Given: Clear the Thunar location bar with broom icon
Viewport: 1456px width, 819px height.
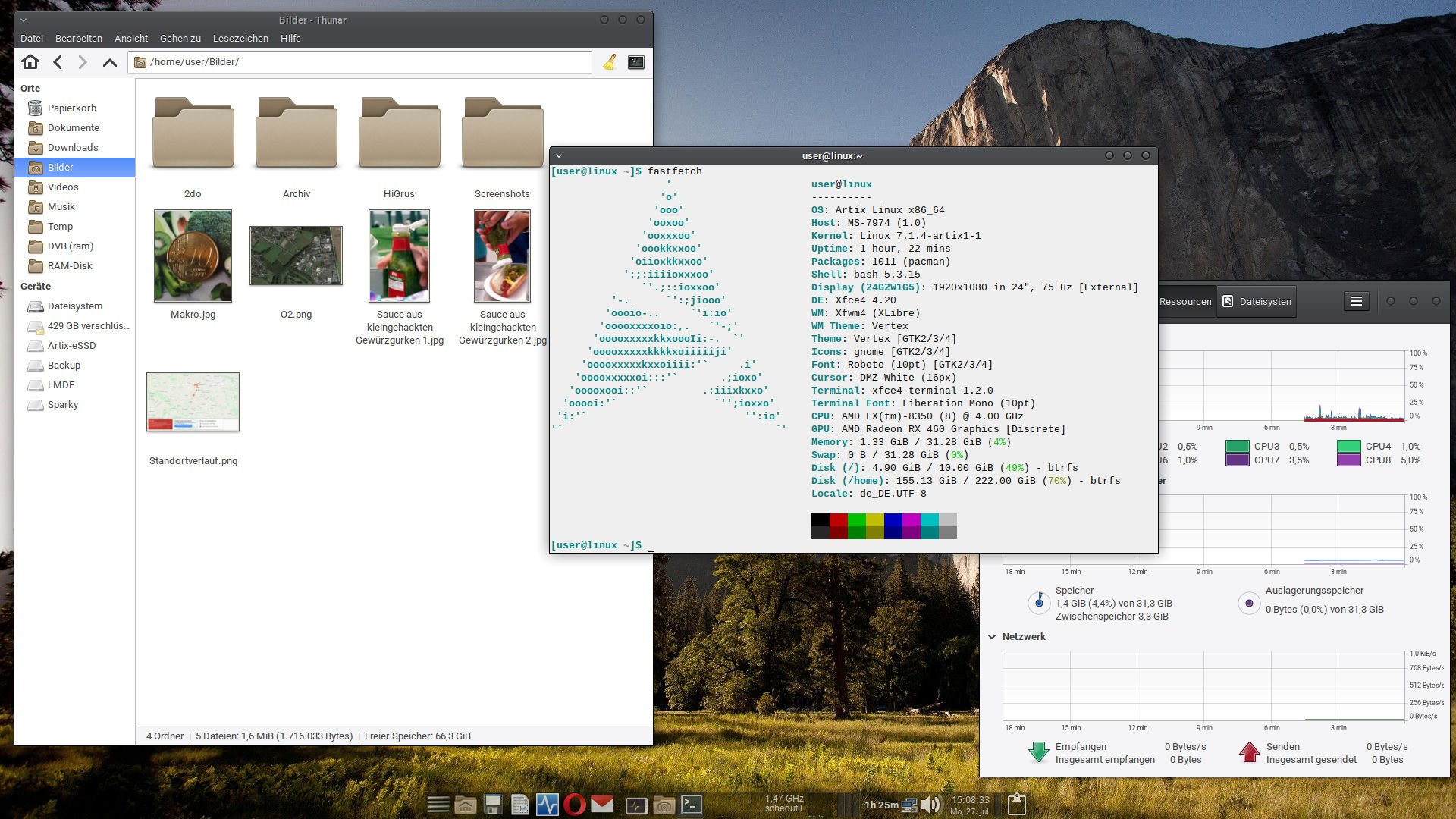Looking at the screenshot, I should pyautogui.click(x=610, y=62).
